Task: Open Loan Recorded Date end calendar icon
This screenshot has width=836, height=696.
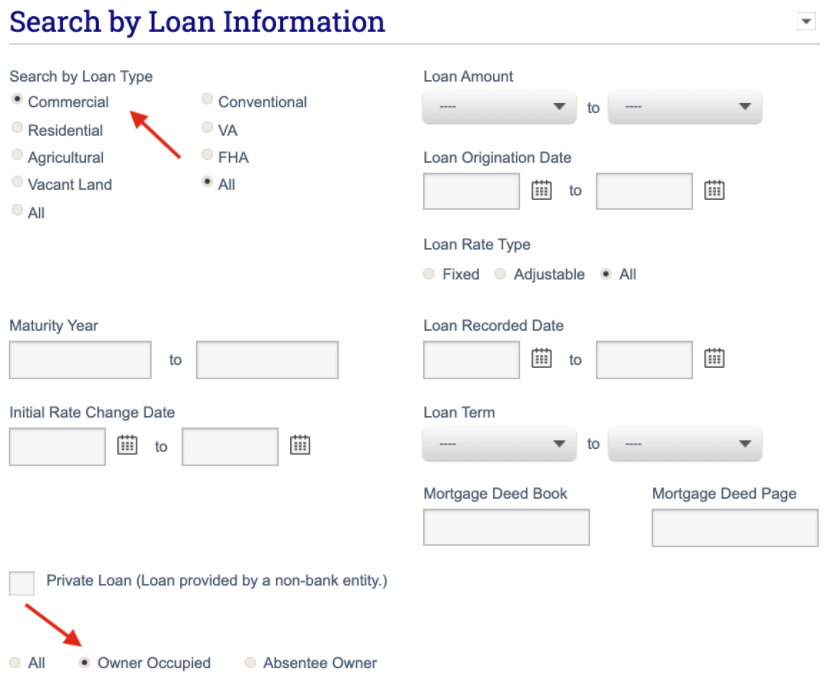Action: (x=714, y=358)
